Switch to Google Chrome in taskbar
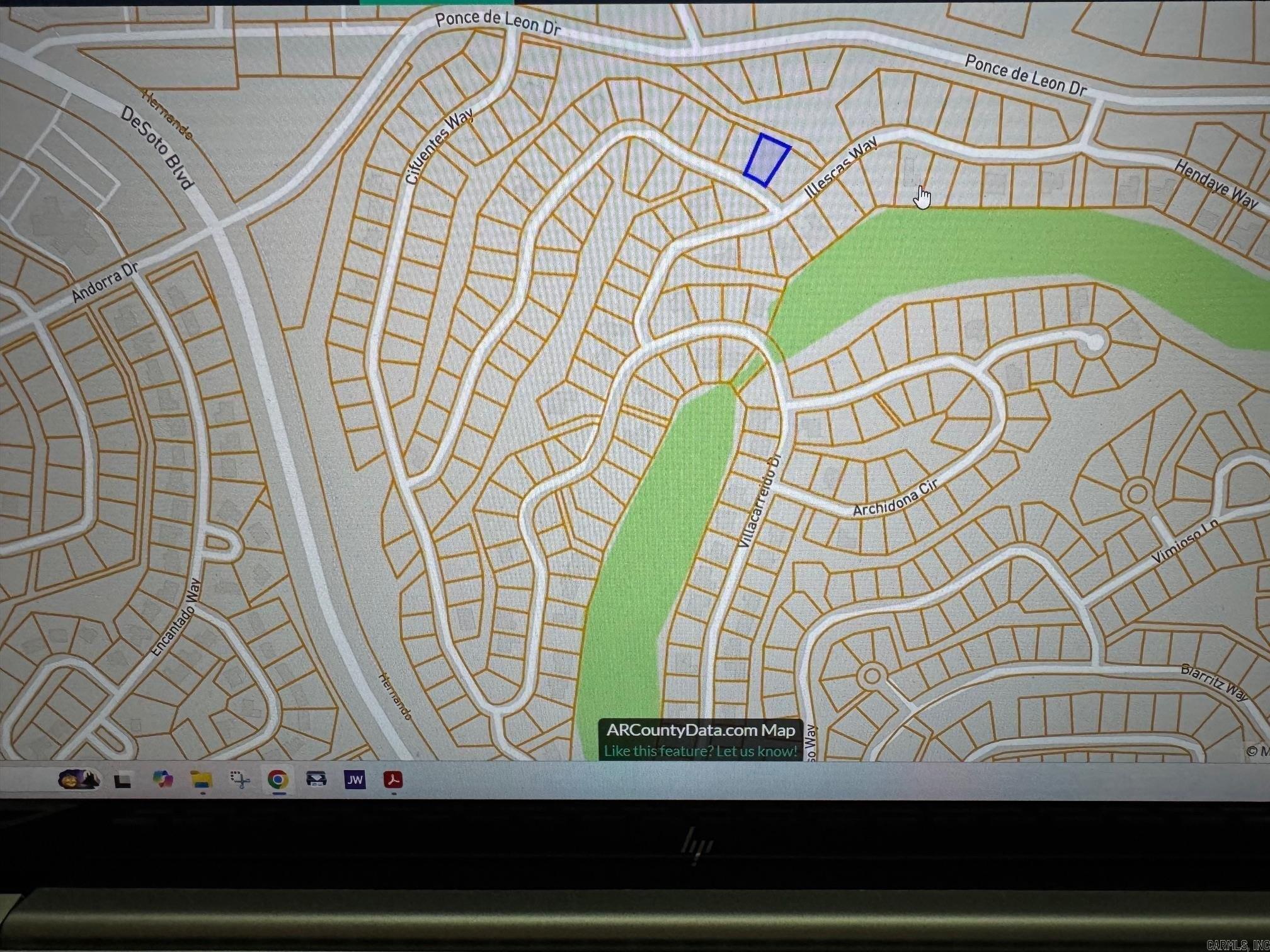Image resolution: width=1270 pixels, height=952 pixels. coord(278,780)
